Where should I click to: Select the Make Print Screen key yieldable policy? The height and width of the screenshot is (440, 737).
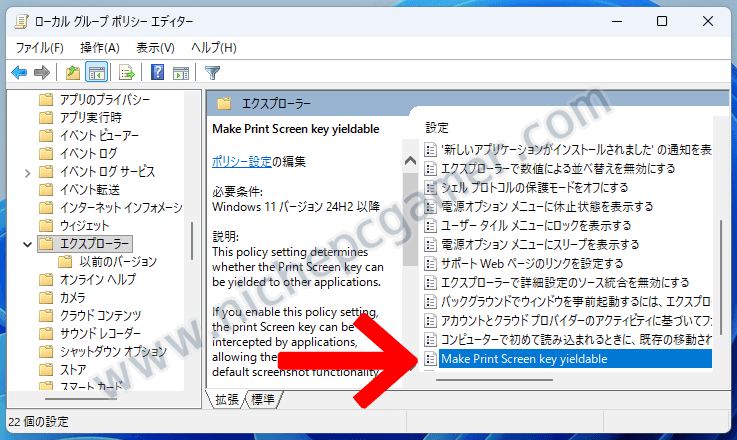pyautogui.click(x=524, y=358)
